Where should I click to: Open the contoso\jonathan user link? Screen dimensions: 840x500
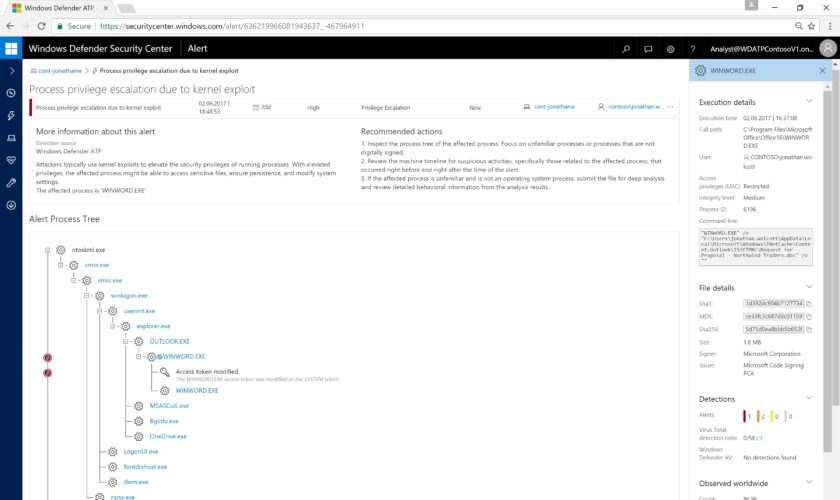pos(633,107)
